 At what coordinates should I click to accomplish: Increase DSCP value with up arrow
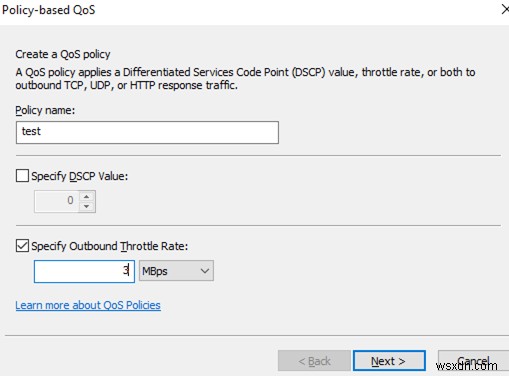87,196
